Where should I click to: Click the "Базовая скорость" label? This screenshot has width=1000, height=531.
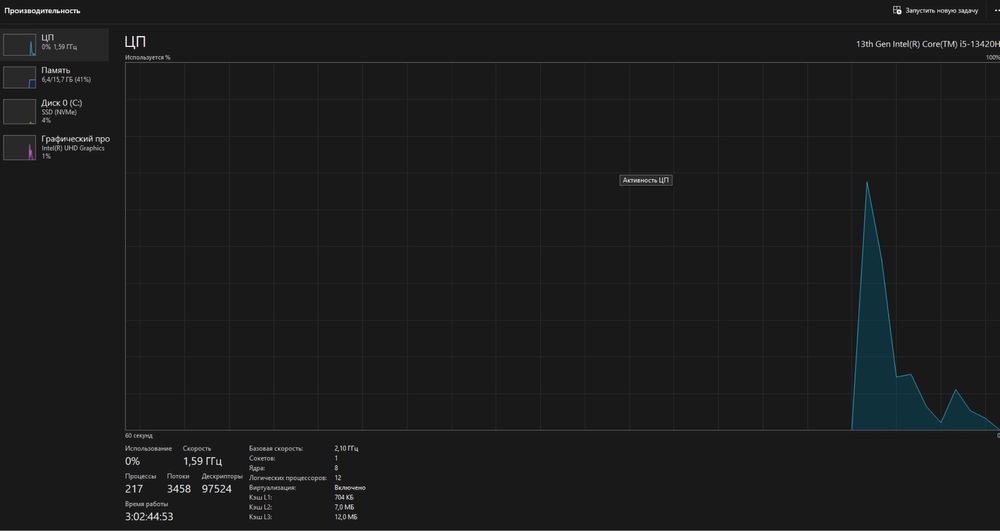point(276,449)
